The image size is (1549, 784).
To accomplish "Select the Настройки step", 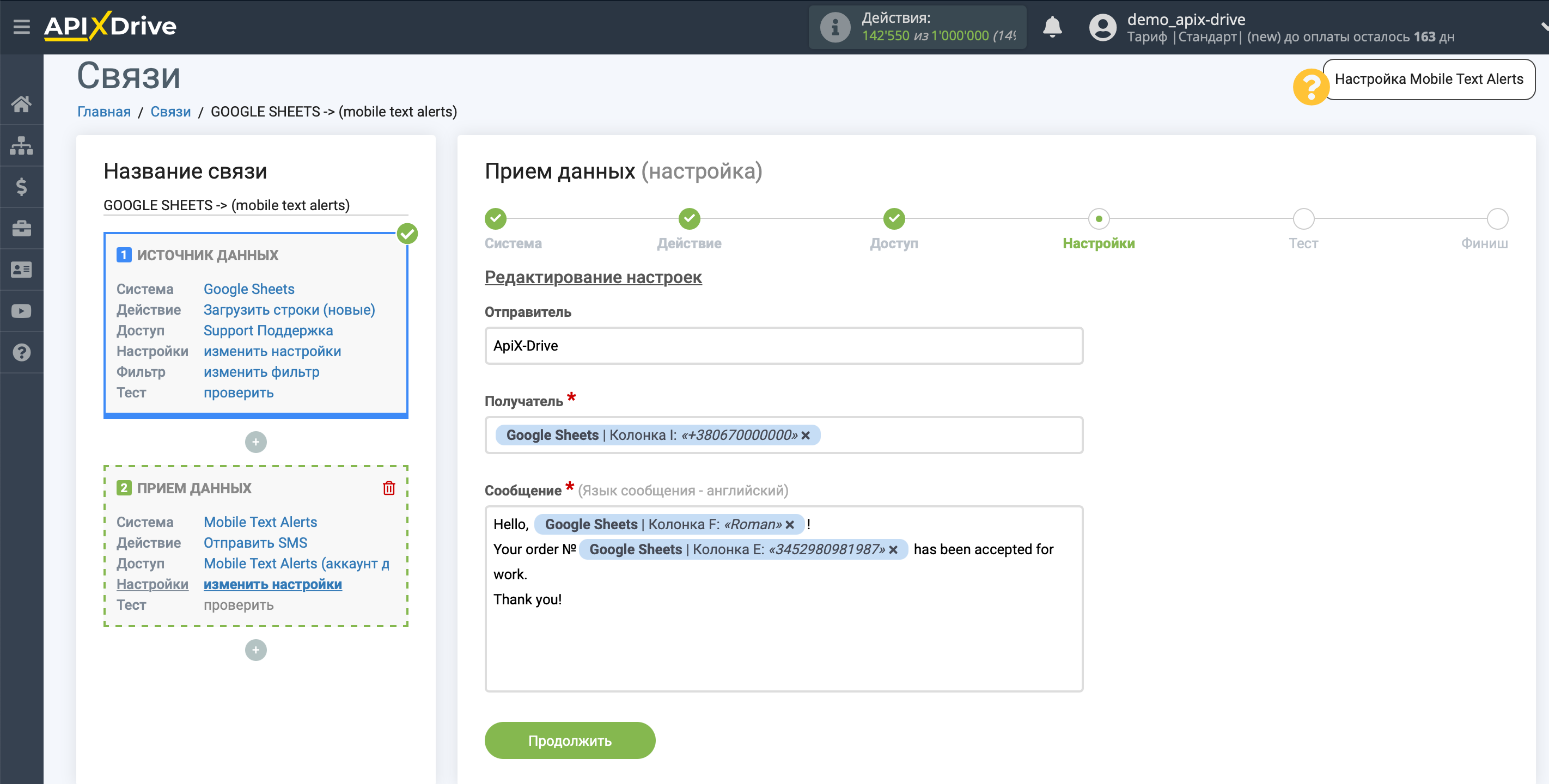I will tap(1099, 219).
